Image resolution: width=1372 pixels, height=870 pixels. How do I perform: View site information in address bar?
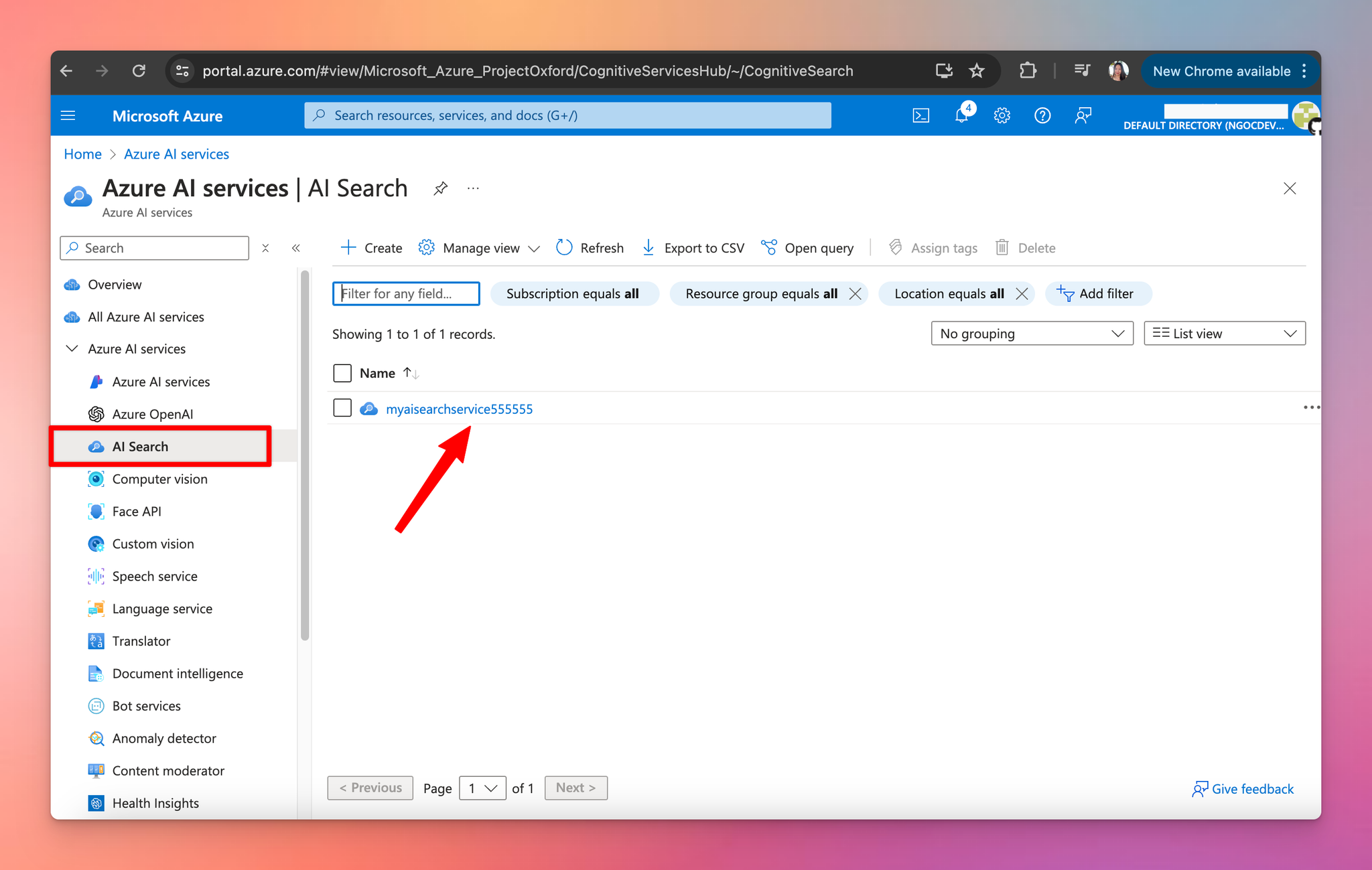[182, 71]
